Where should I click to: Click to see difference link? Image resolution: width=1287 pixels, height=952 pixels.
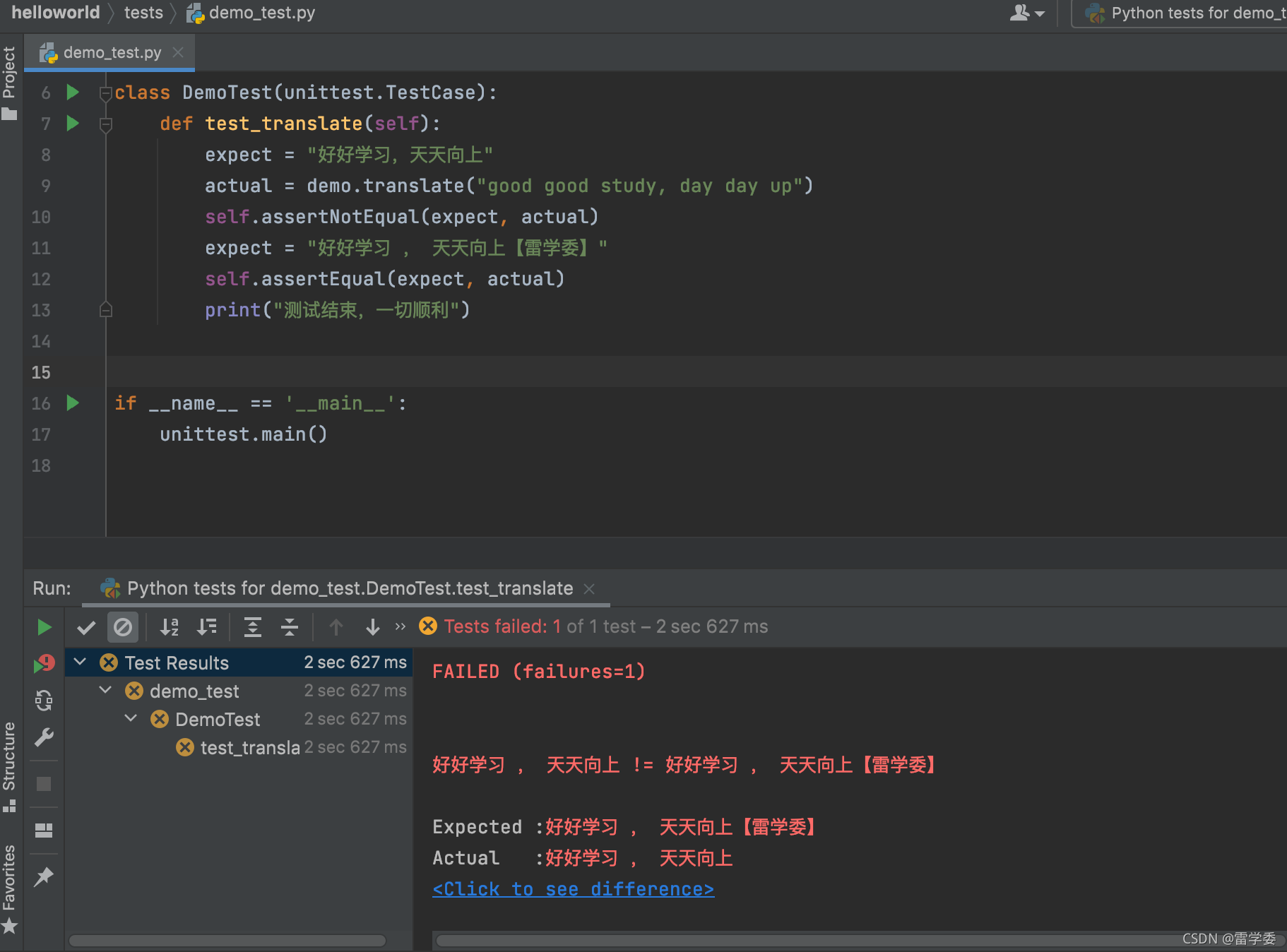click(x=573, y=889)
